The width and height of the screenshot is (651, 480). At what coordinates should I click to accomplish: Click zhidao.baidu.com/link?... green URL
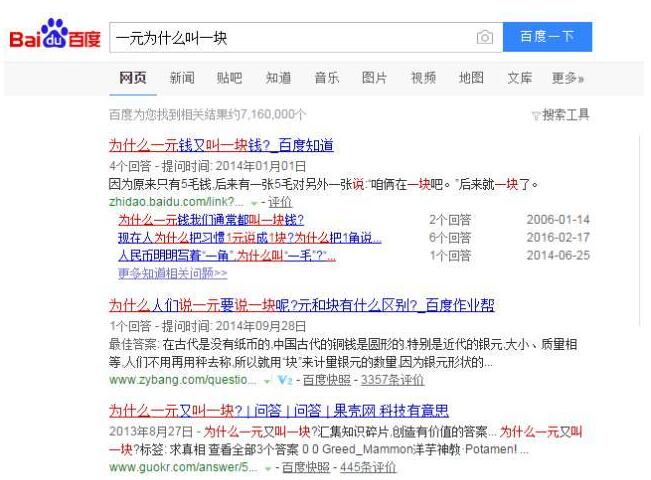pyautogui.click(x=176, y=202)
